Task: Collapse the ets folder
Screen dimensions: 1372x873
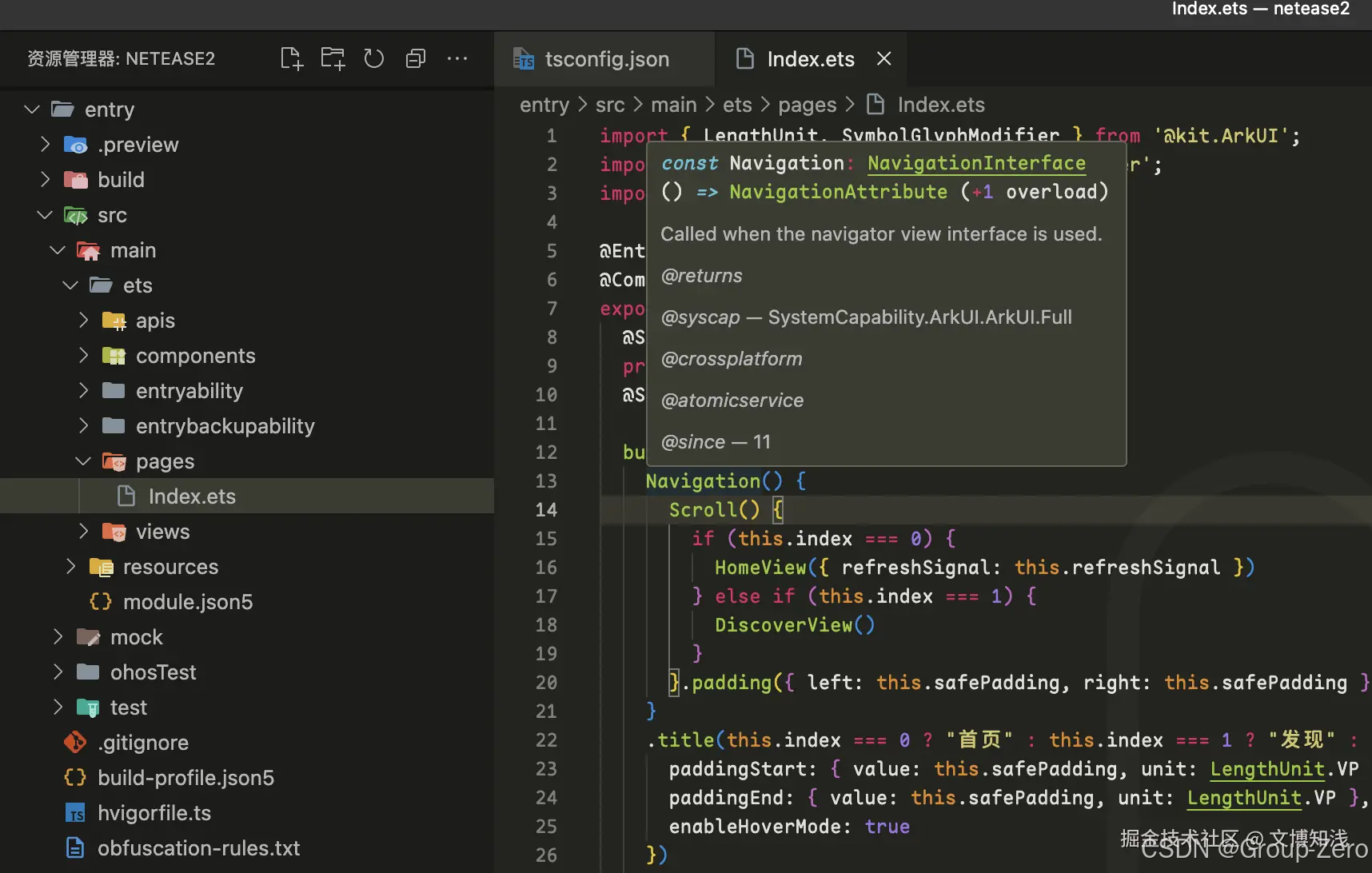Action: tap(70, 285)
